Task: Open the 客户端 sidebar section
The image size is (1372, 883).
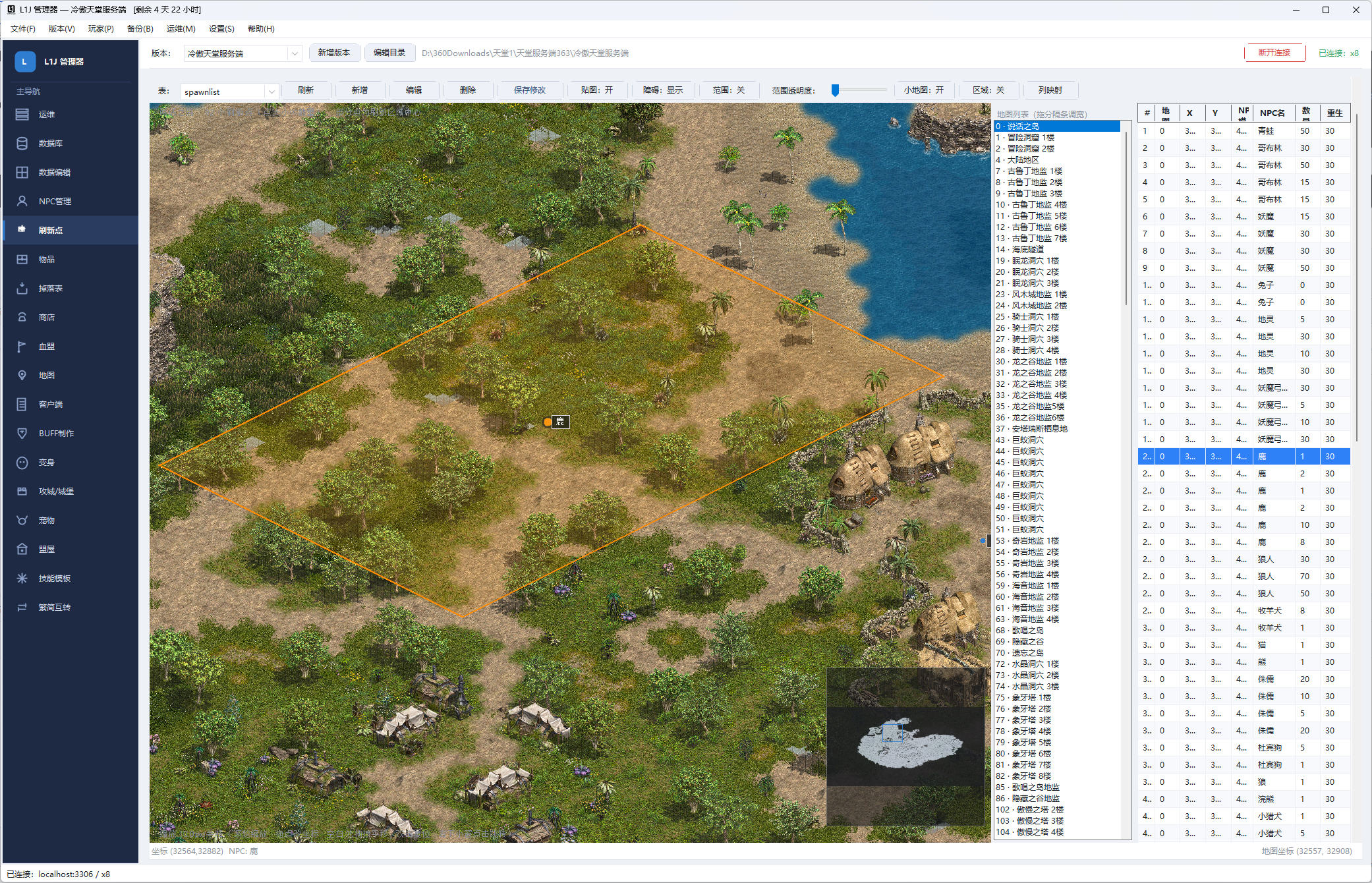Action: (71, 405)
